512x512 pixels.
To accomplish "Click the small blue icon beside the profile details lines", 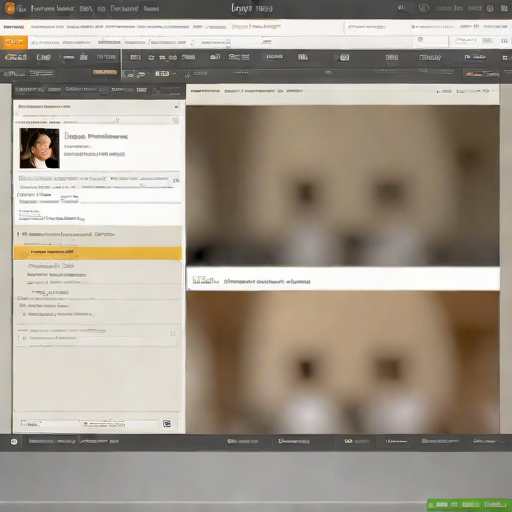I will (x=176, y=180).
